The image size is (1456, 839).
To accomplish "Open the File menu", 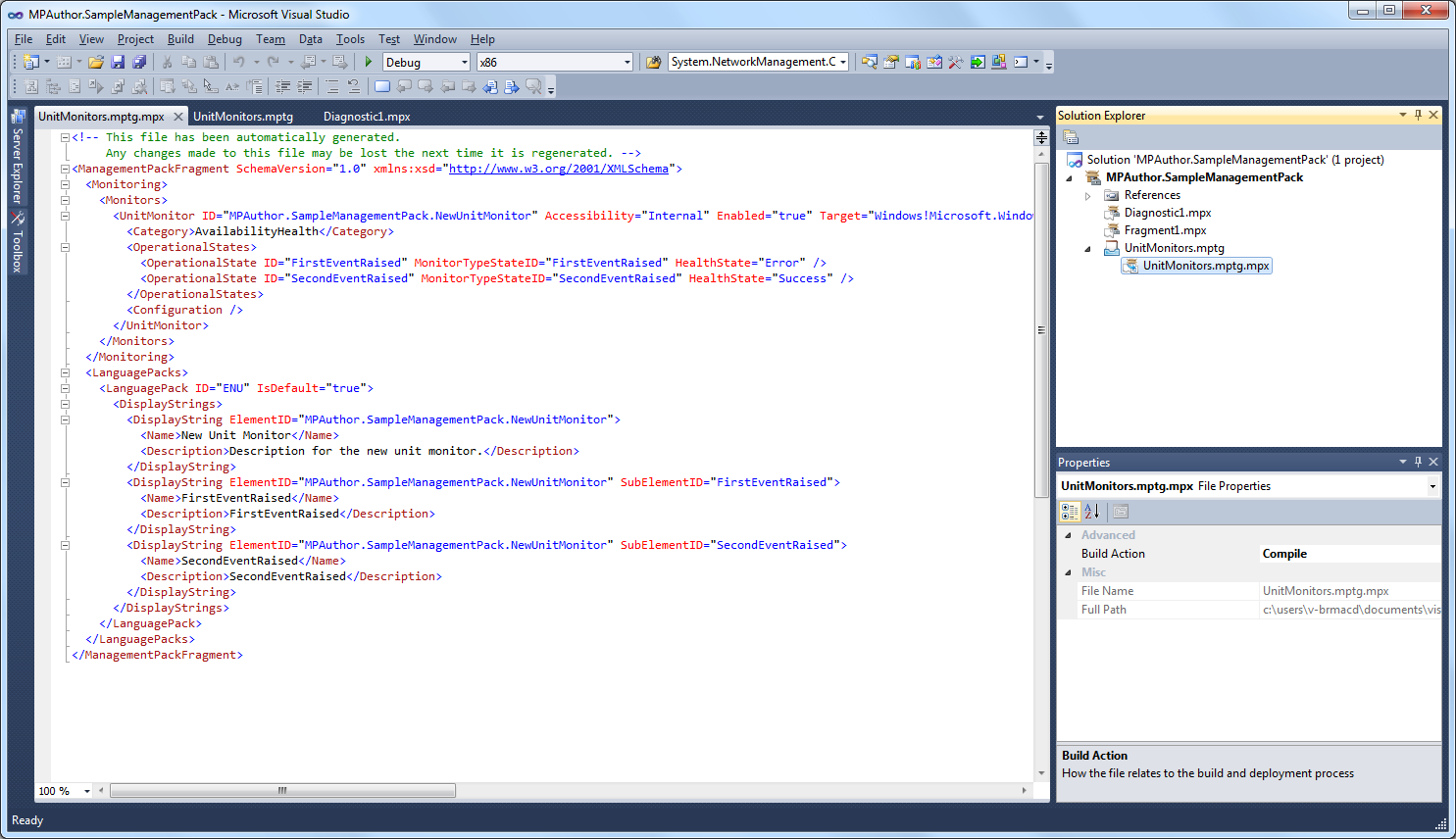I will click(x=24, y=39).
